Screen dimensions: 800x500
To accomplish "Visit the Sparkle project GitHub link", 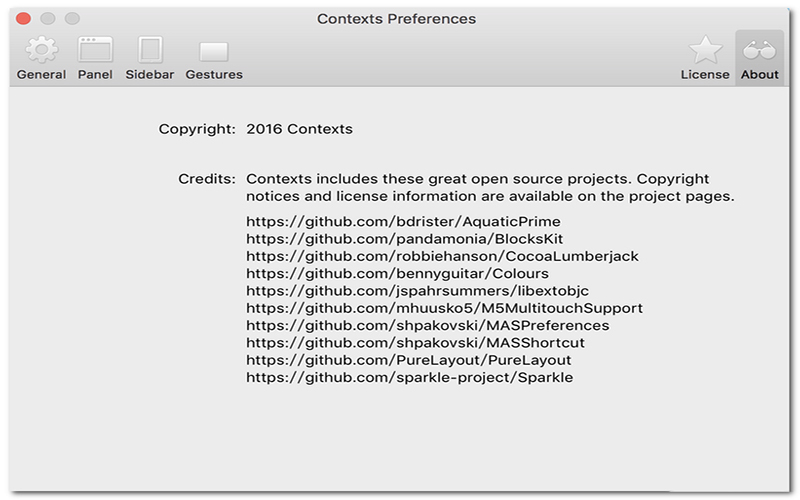I will [x=409, y=377].
